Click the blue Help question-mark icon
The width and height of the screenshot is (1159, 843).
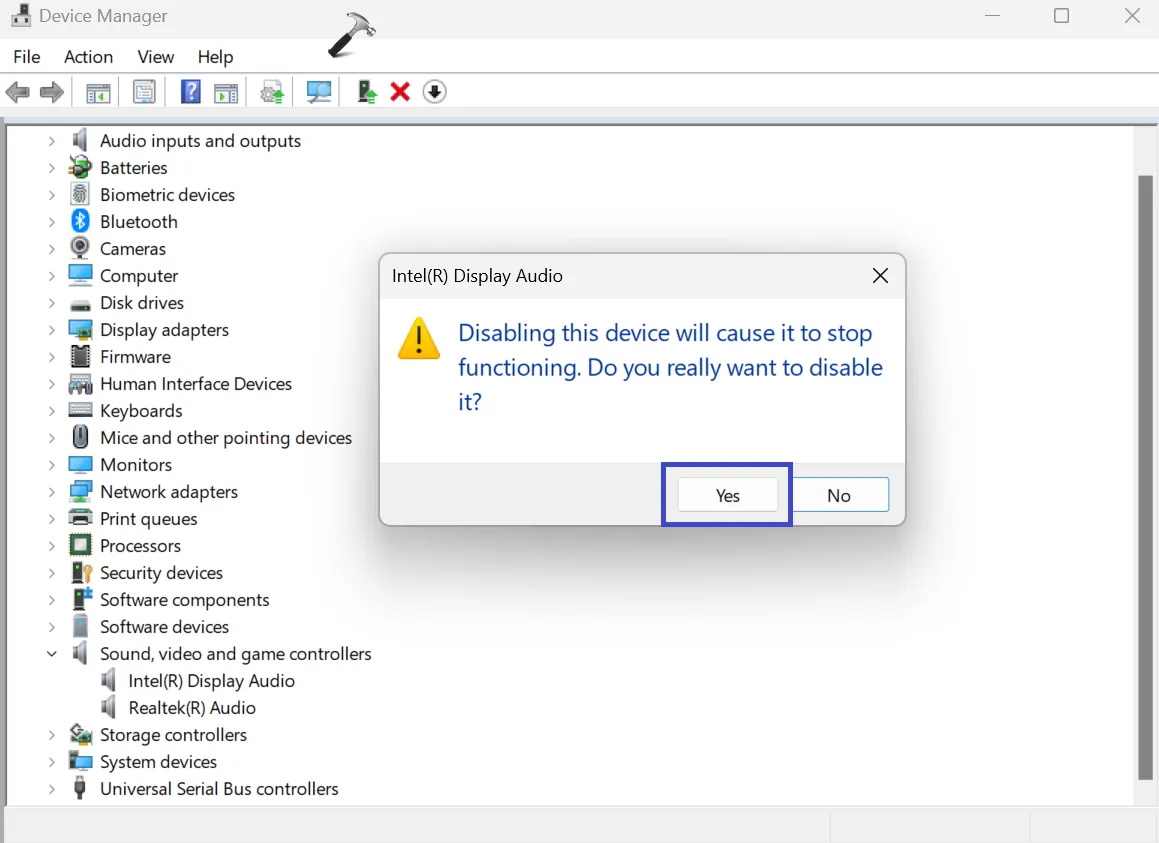[x=191, y=92]
